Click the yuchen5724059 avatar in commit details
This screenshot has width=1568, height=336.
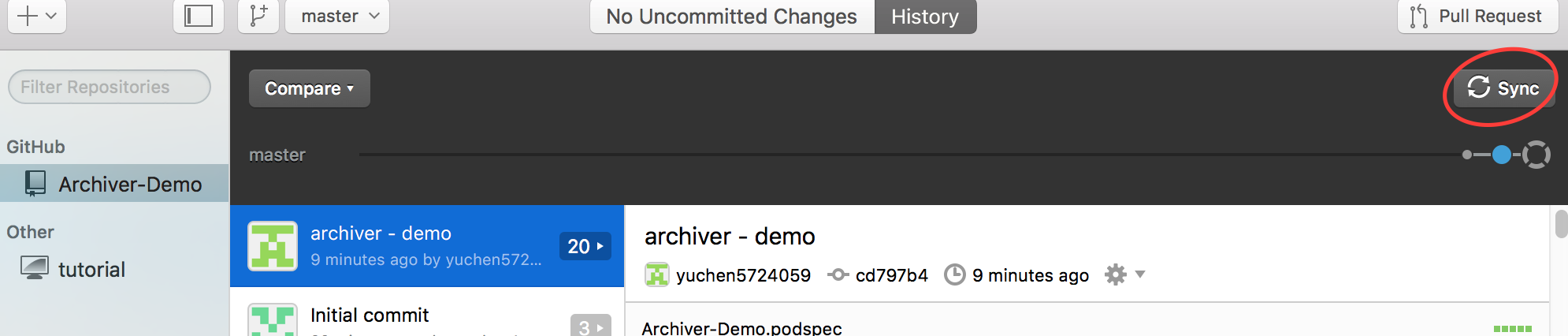pyautogui.click(x=656, y=274)
